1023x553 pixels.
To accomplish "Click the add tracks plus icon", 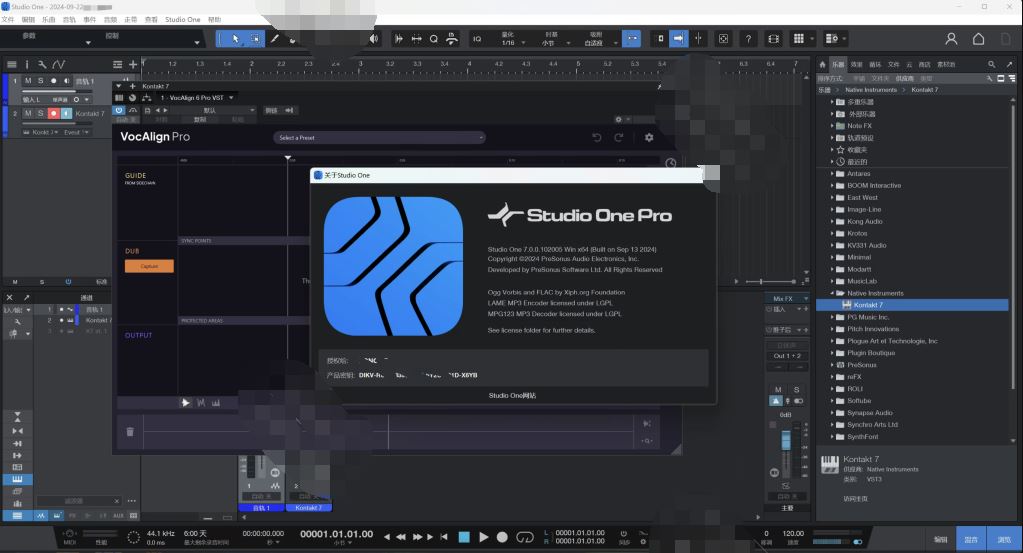I will click(133, 65).
